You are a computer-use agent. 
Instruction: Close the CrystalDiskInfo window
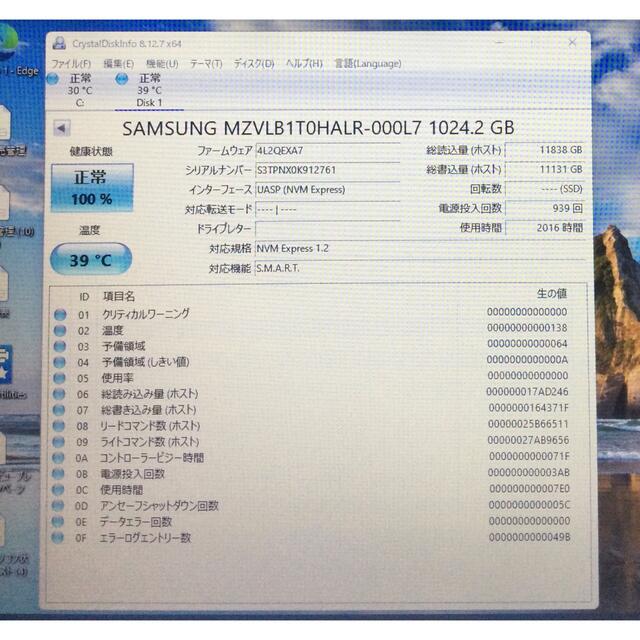(x=572, y=42)
